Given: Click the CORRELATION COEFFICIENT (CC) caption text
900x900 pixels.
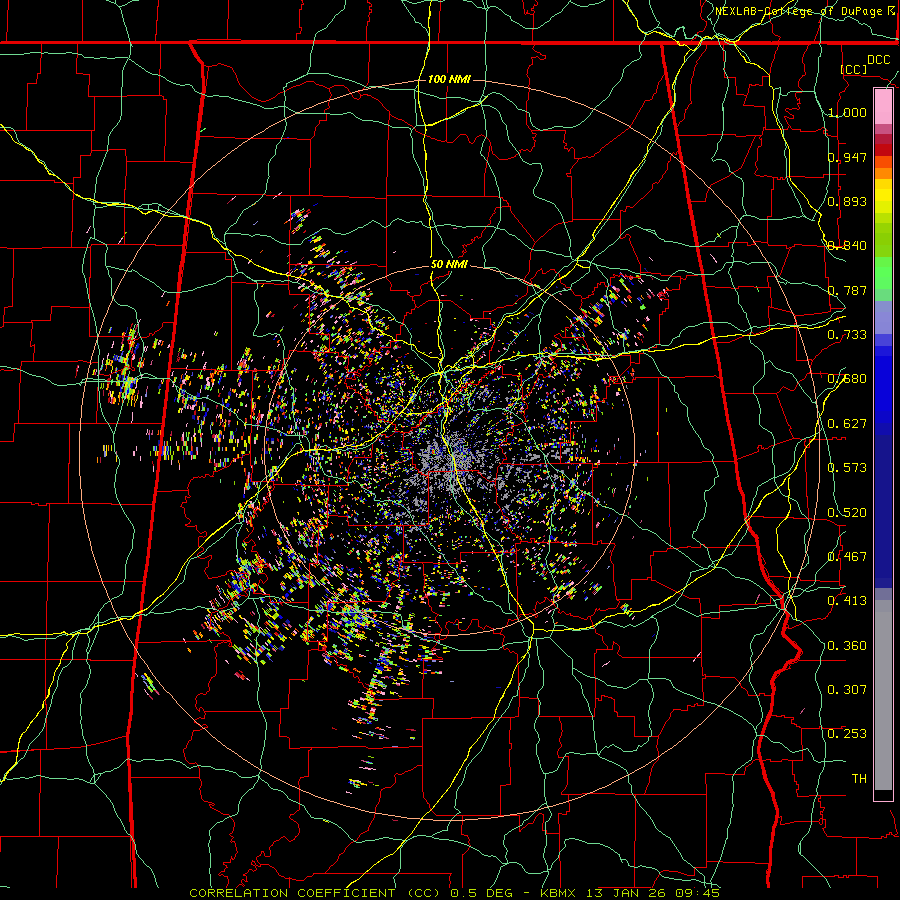Looking at the screenshot, I should [x=315, y=893].
